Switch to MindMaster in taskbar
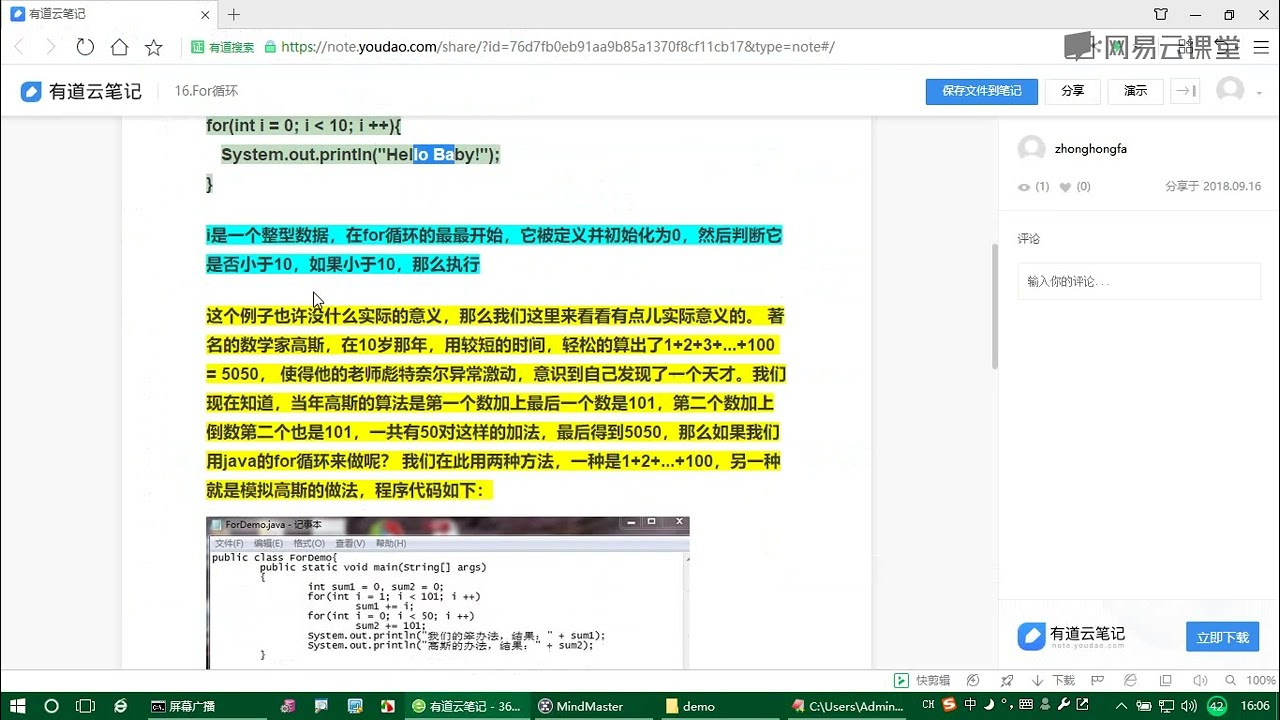The height and width of the screenshot is (720, 1280). click(593, 706)
